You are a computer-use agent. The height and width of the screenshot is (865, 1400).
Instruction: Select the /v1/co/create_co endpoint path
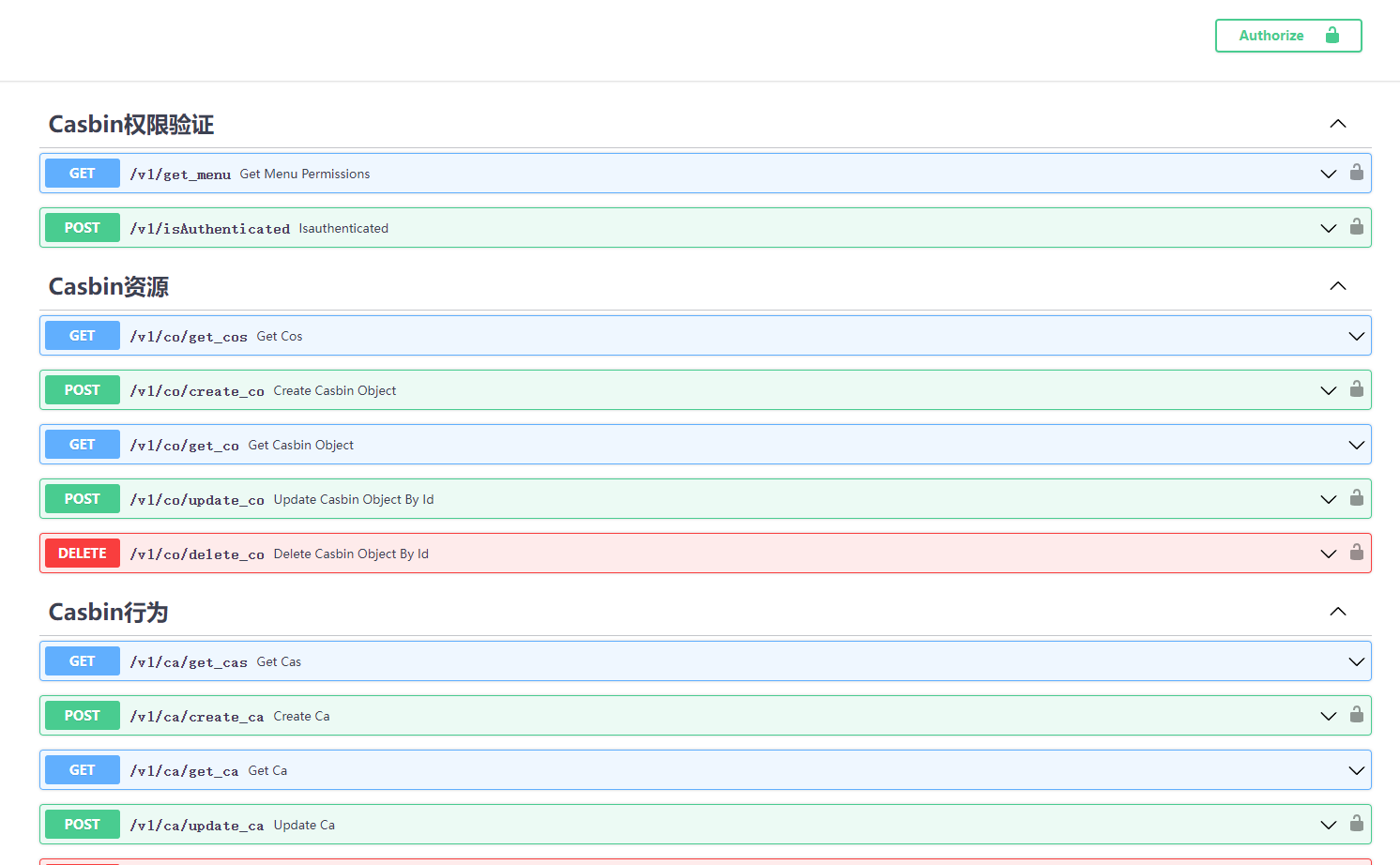tap(197, 391)
